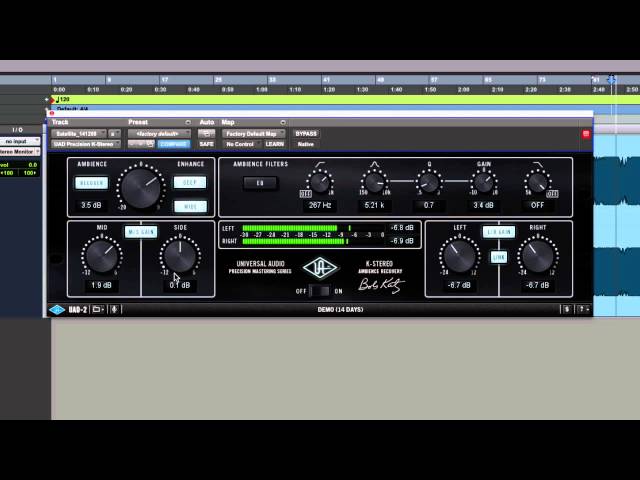The image size is (640, 480).
Task: Click the round button beside the Map label
Action: click(282, 122)
